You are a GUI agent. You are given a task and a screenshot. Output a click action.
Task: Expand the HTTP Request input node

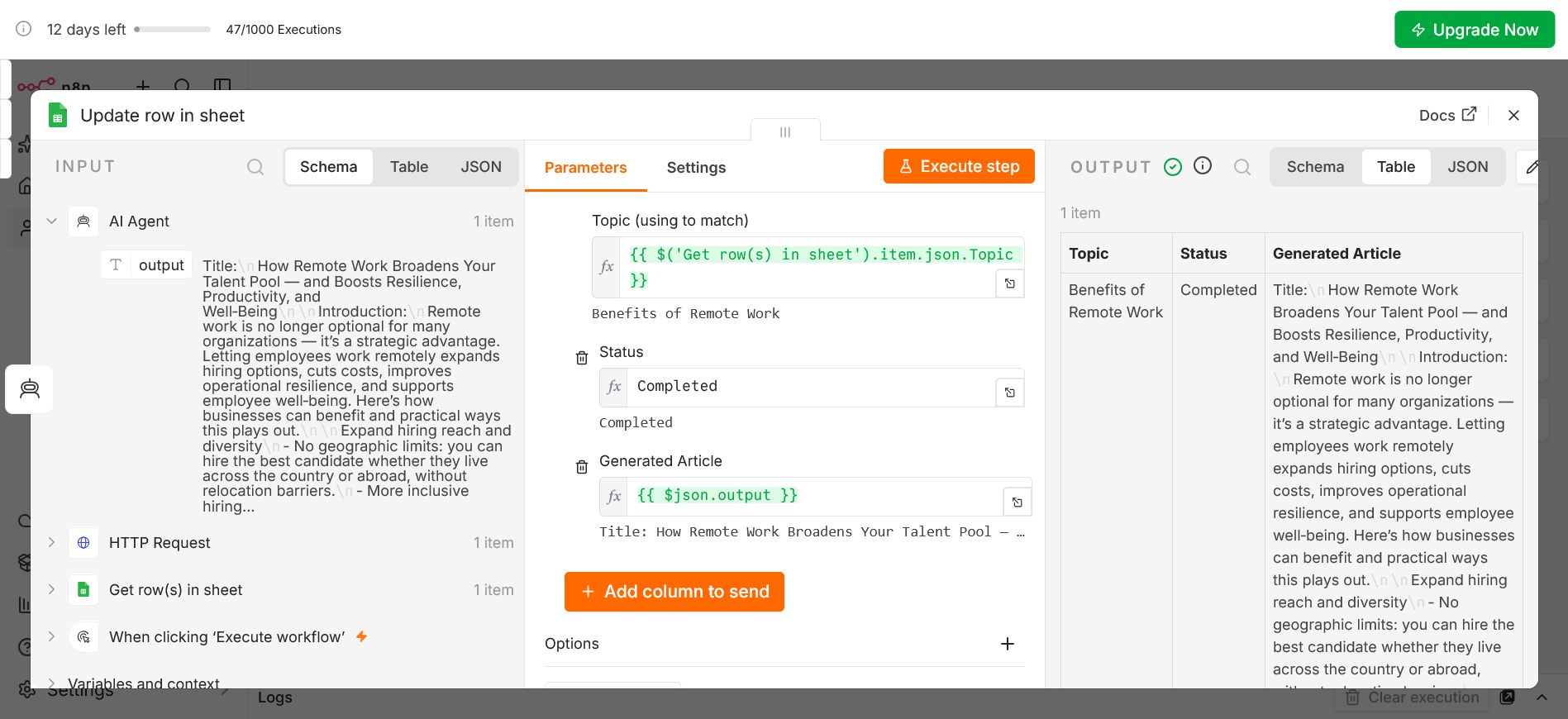(51, 543)
